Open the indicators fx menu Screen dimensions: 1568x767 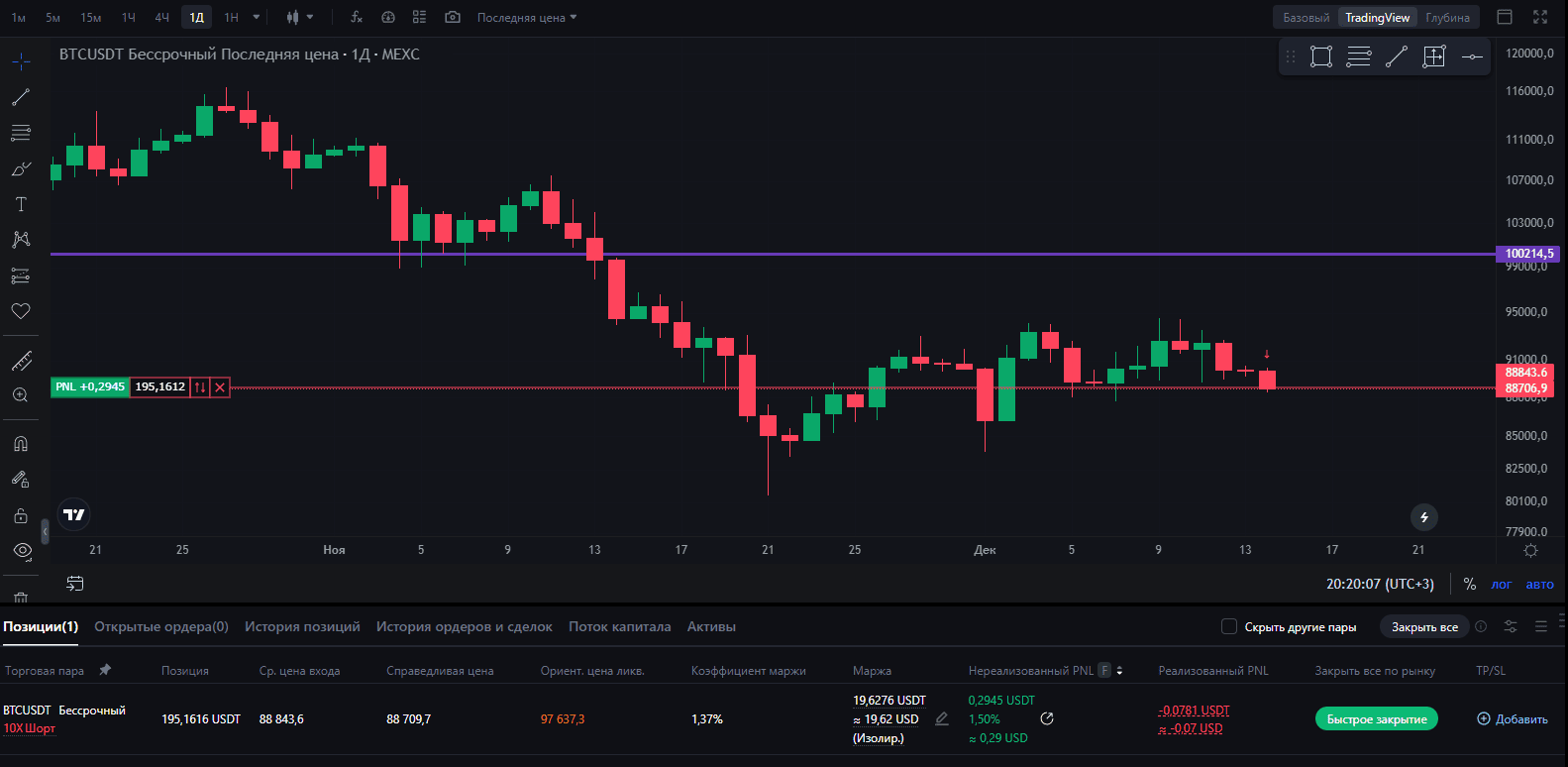pyautogui.click(x=357, y=18)
